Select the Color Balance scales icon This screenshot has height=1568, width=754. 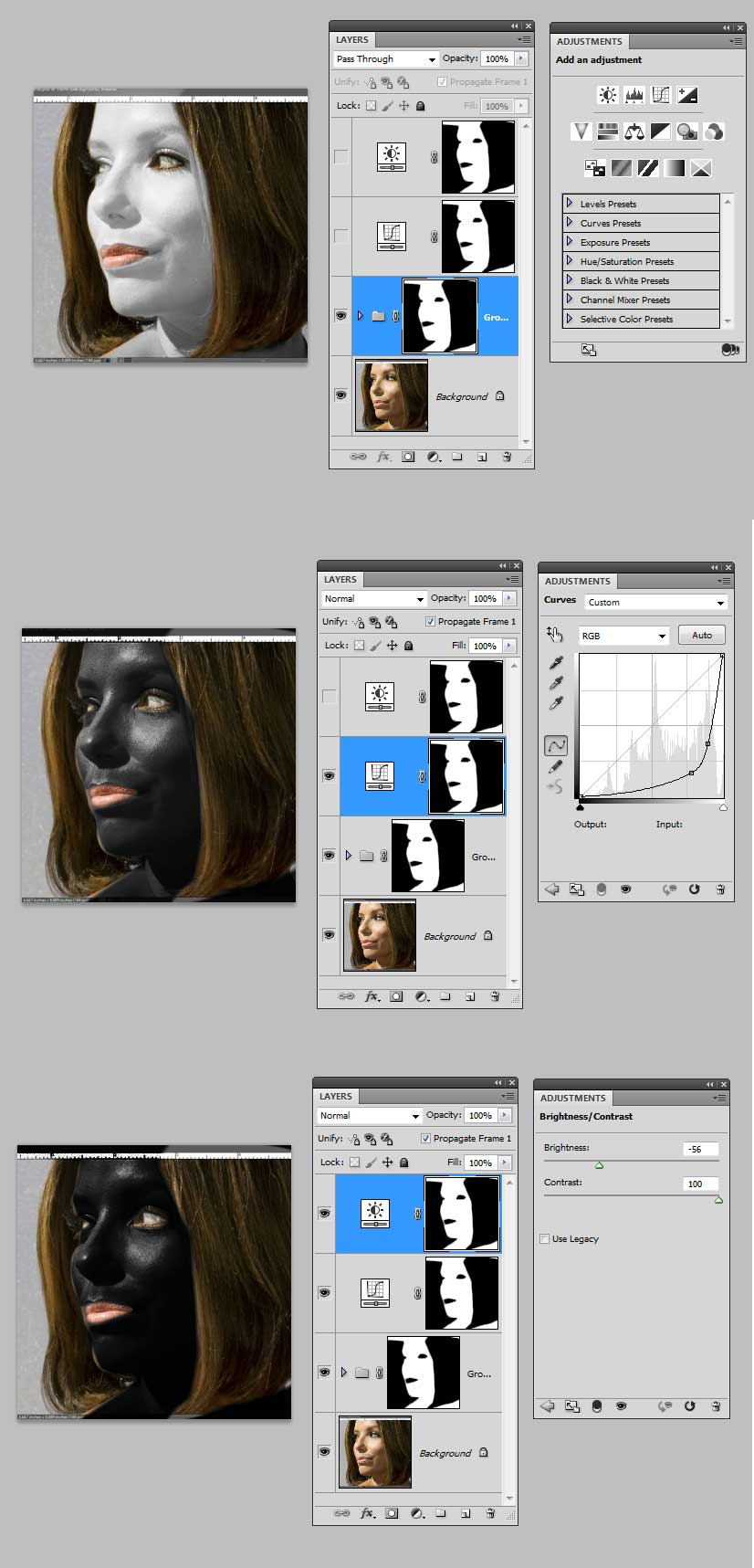634,132
